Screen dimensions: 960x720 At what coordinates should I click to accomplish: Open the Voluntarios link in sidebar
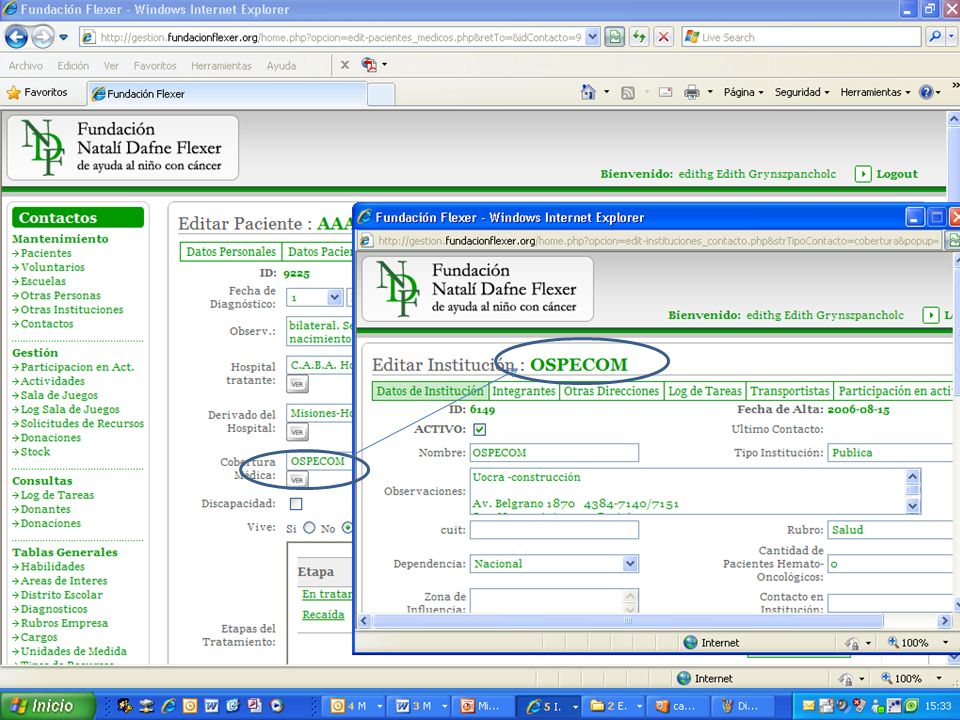click(x=52, y=268)
